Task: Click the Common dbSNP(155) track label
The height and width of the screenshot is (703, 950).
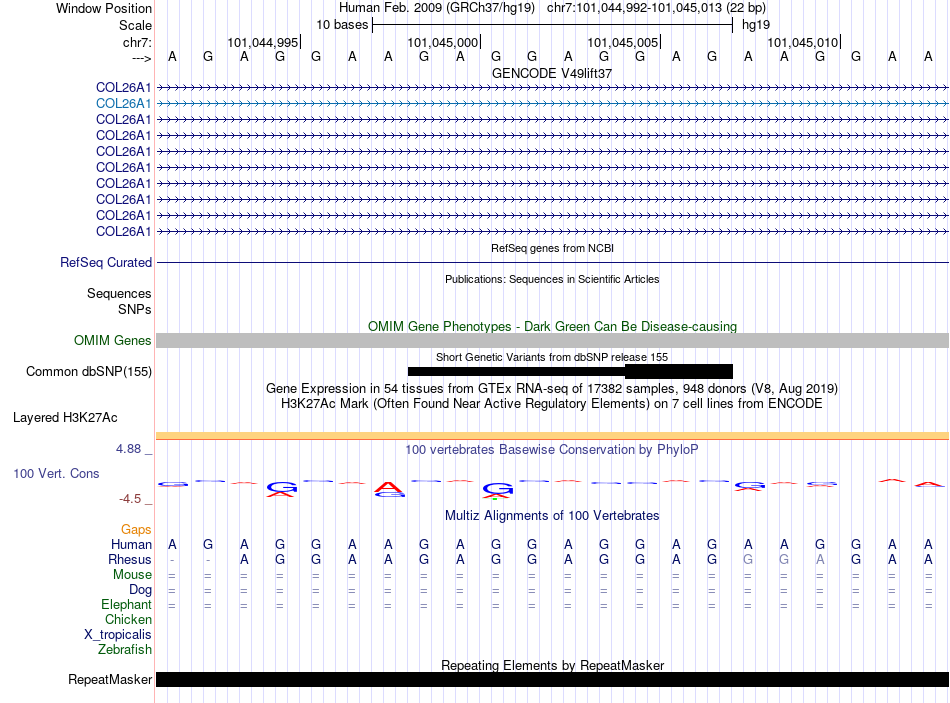Action: pos(89,371)
